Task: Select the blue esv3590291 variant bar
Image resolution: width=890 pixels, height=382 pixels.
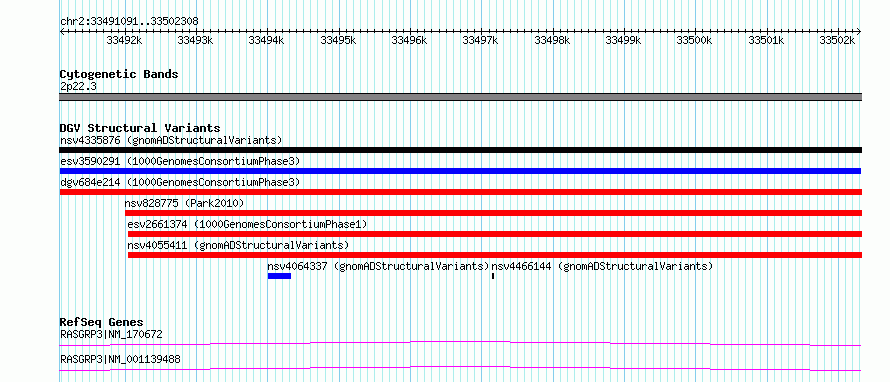Action: [x=460, y=171]
